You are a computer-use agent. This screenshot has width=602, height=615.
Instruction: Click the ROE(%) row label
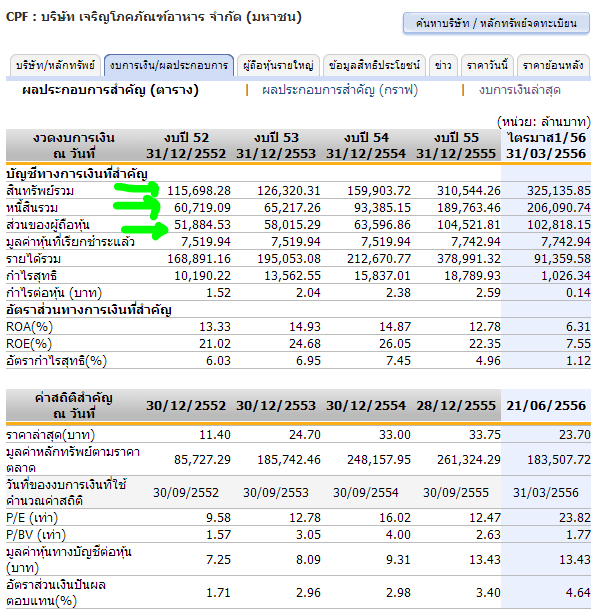[x=29, y=344]
